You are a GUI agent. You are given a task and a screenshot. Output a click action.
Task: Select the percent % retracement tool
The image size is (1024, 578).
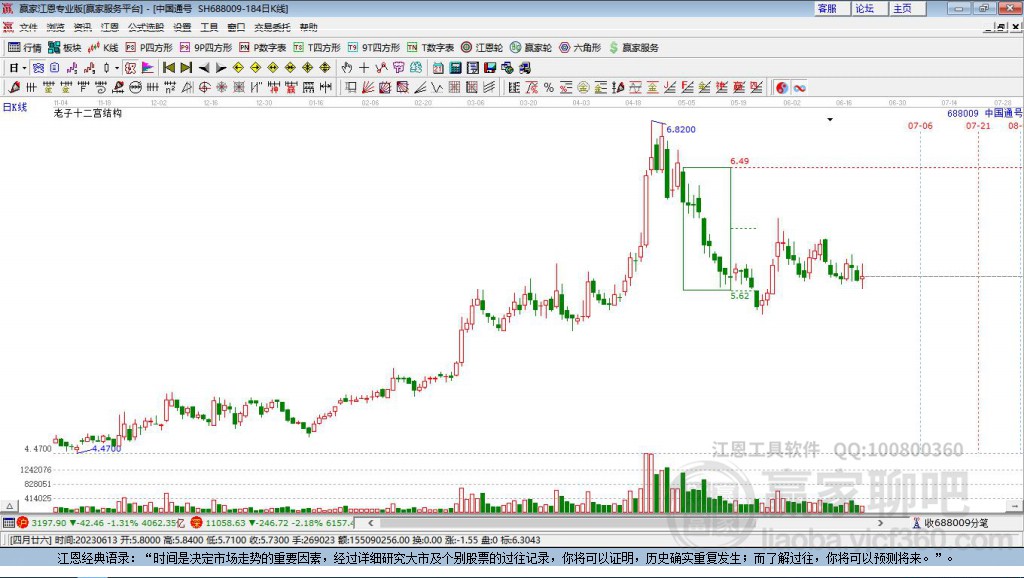549,88
